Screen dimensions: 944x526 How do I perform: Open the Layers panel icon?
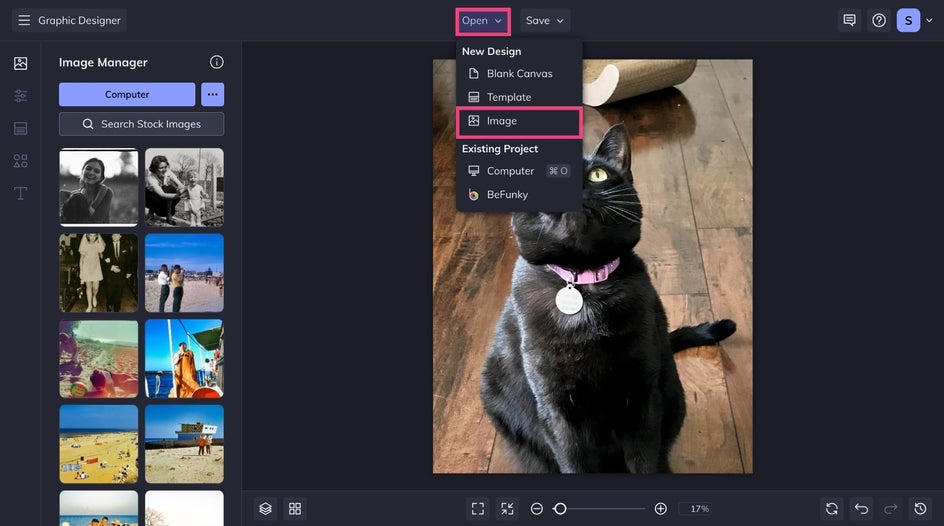pyautogui.click(x=266, y=509)
